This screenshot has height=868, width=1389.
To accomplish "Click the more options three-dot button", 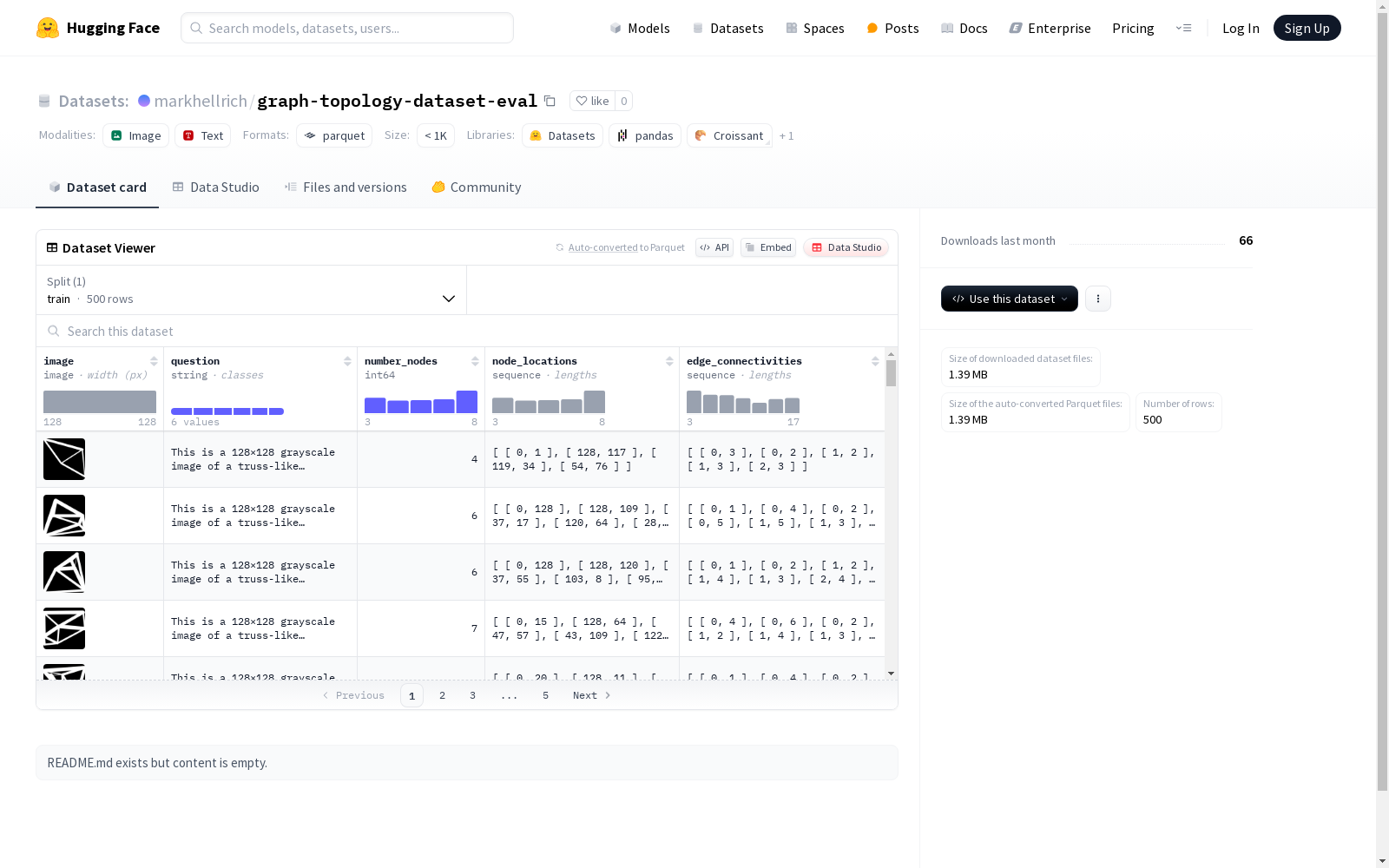I will (x=1098, y=299).
